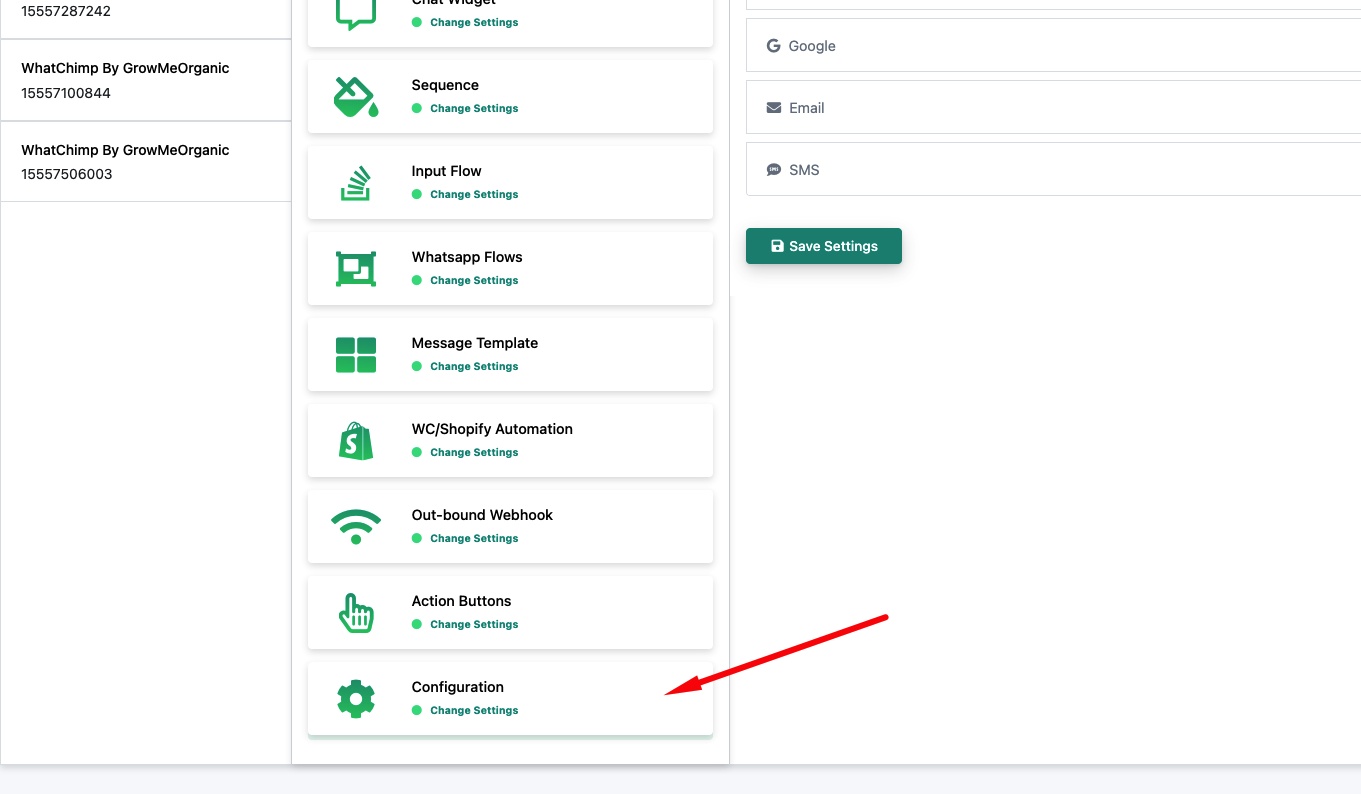Open Change Settings under Whatsapp Flows
Image resolution: width=1361 pixels, height=794 pixels.
[x=474, y=280]
